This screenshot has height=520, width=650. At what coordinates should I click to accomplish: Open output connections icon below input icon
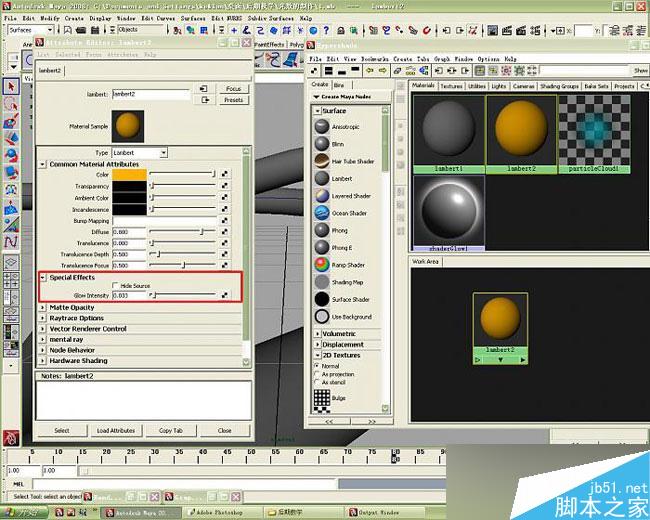click(204, 100)
